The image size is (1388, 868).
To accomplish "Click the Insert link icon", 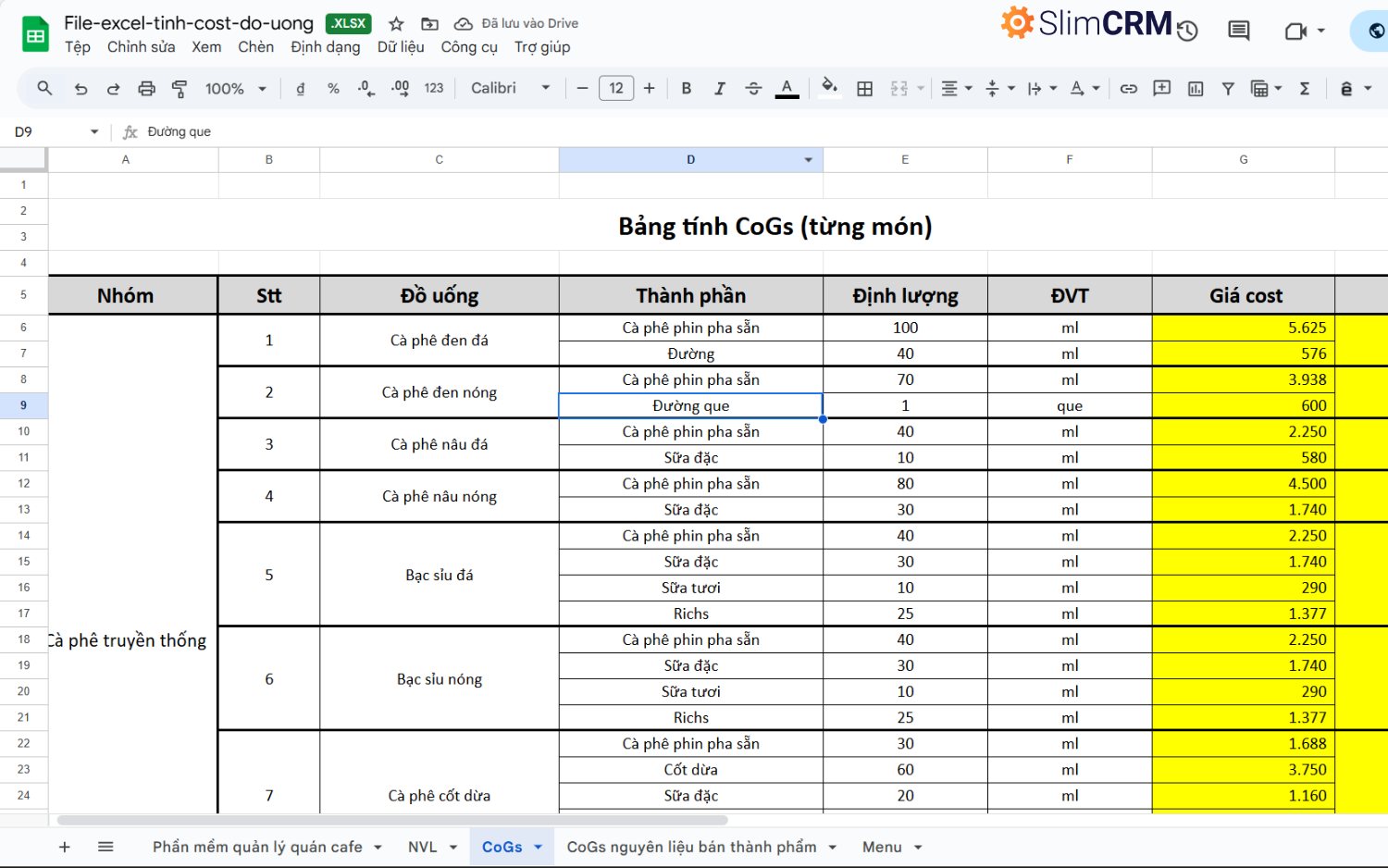I will point(1128,89).
